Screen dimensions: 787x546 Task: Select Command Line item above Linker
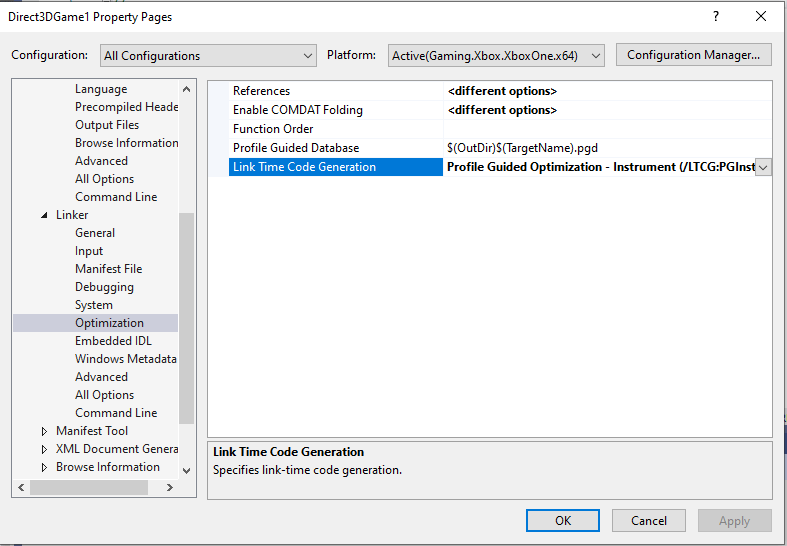[x=116, y=197]
